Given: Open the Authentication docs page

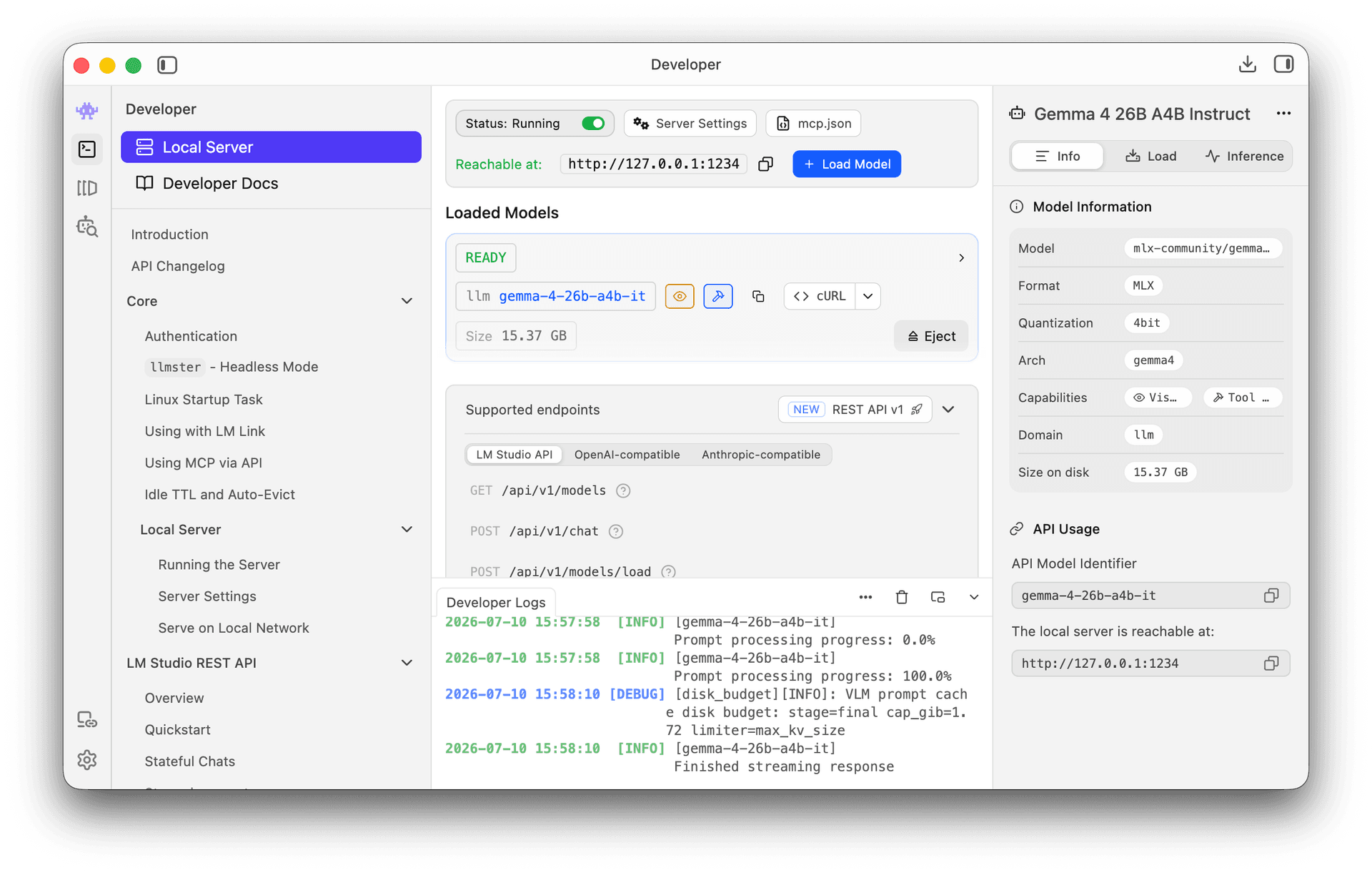Looking at the screenshot, I should 191,336.
